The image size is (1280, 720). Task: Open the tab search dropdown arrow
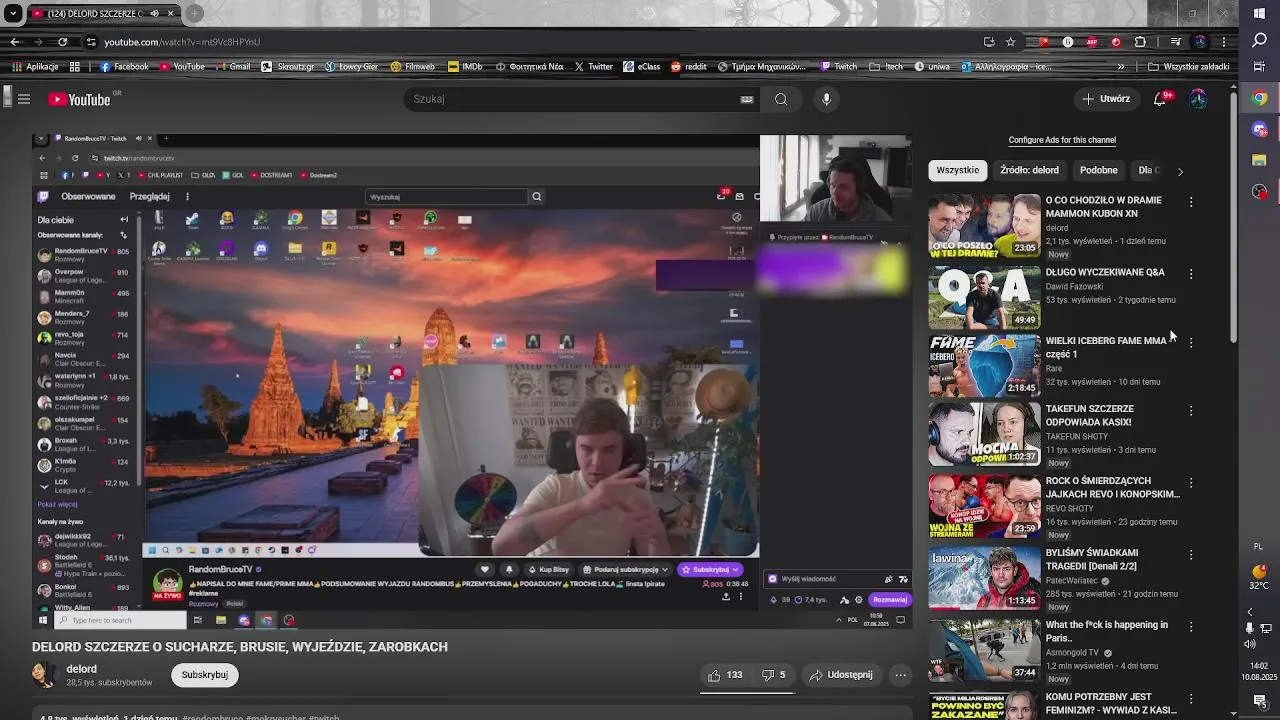click(13, 14)
